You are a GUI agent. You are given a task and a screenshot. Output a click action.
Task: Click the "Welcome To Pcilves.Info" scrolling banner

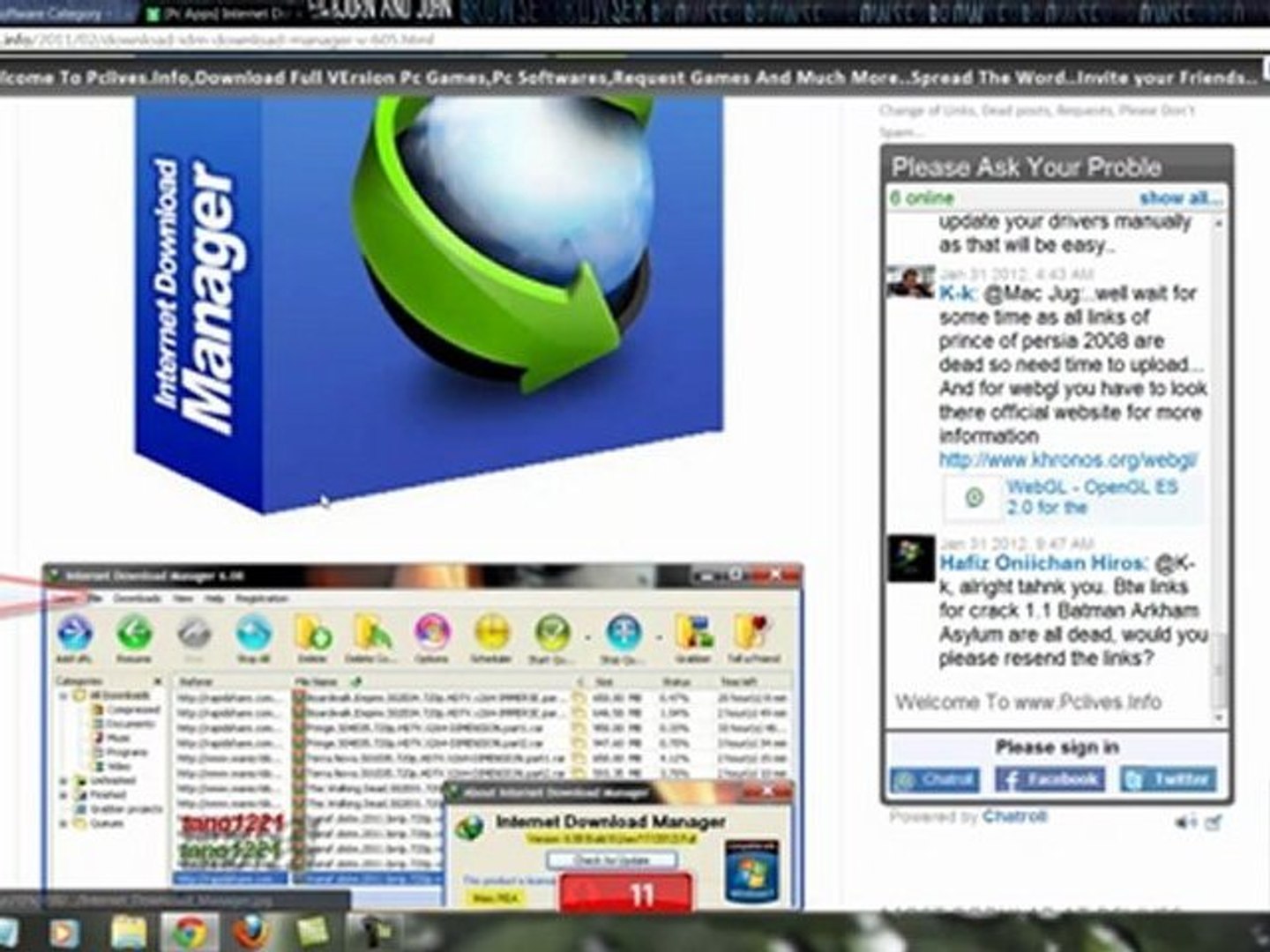(631, 78)
